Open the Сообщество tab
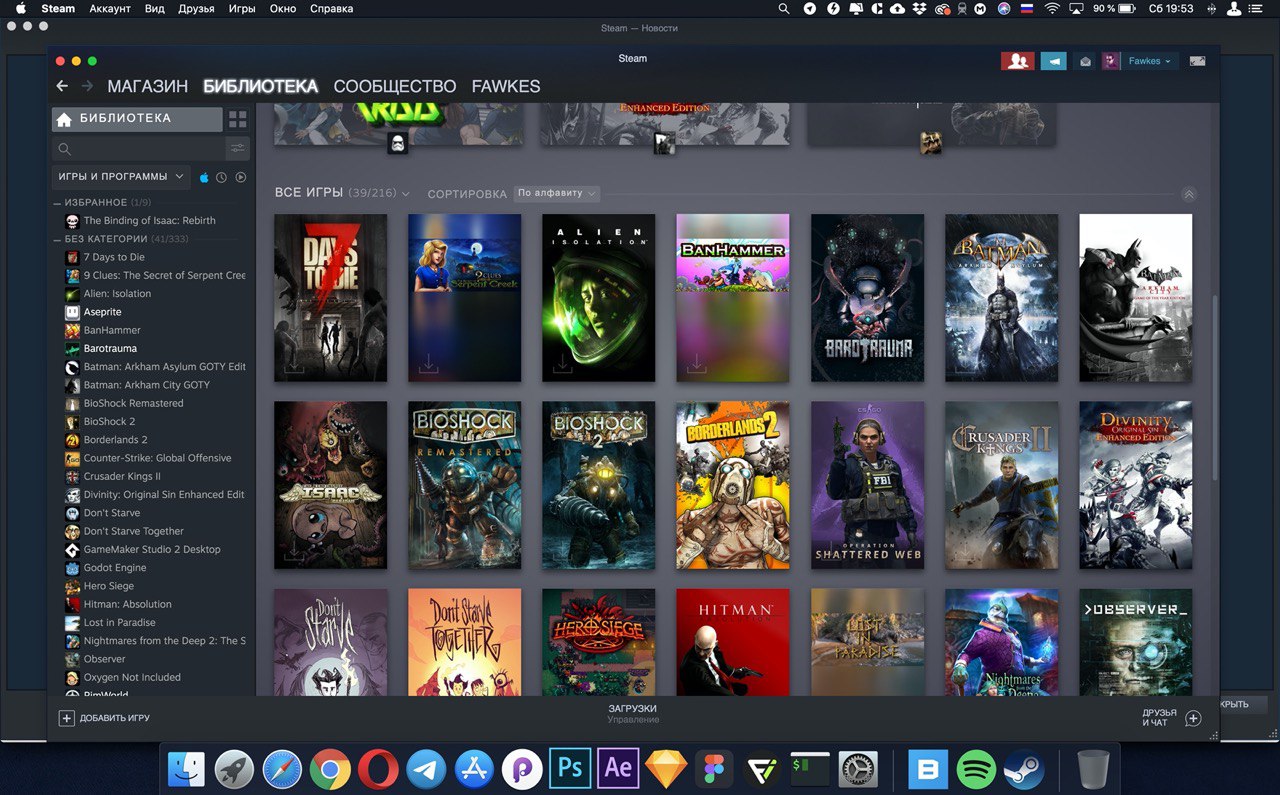 395,87
